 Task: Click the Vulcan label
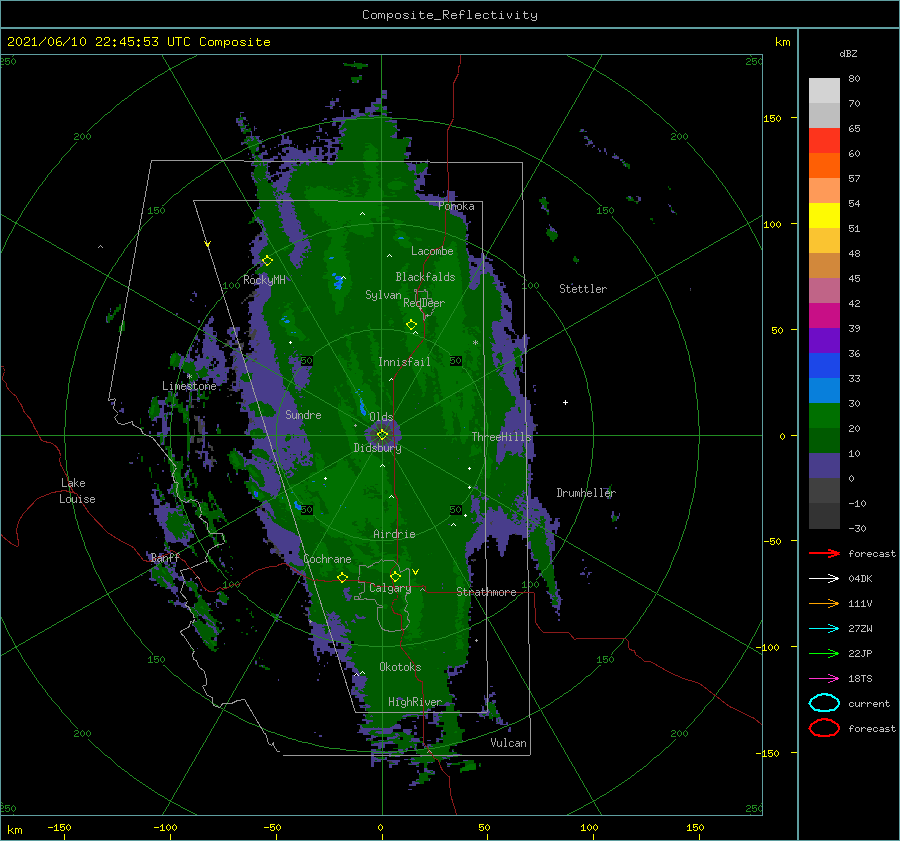[508, 743]
